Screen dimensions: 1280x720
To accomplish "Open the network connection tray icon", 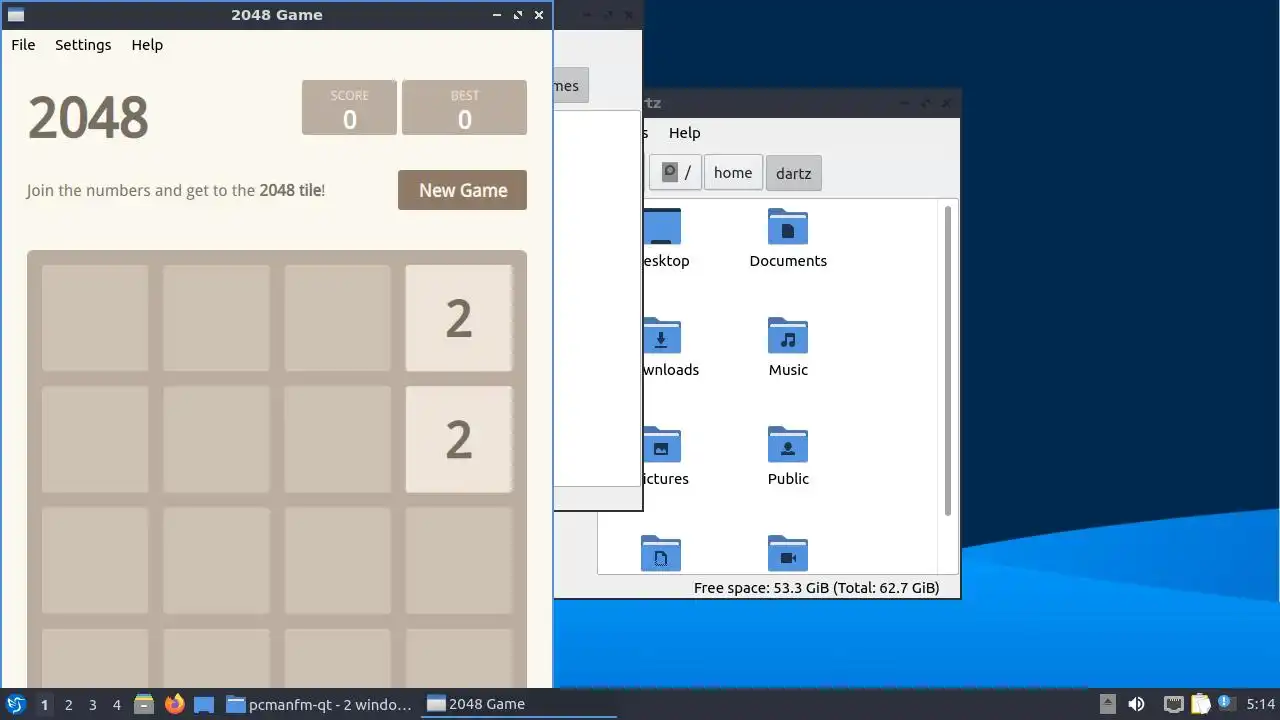I will [x=1174, y=704].
